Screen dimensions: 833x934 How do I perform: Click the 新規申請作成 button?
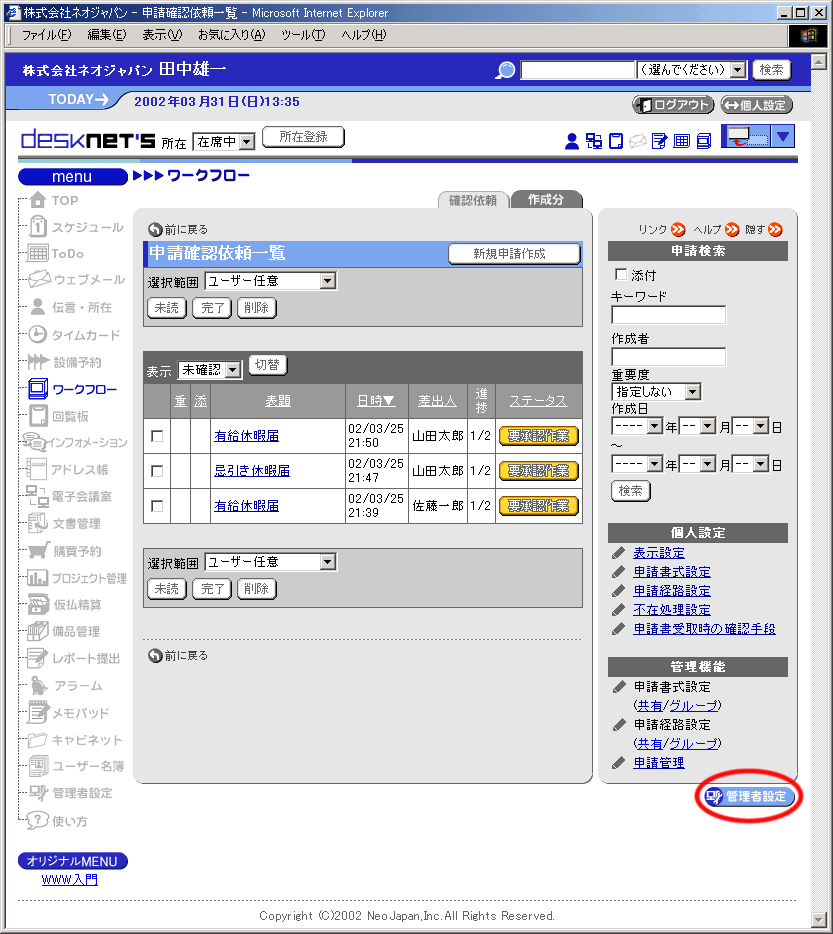point(514,254)
